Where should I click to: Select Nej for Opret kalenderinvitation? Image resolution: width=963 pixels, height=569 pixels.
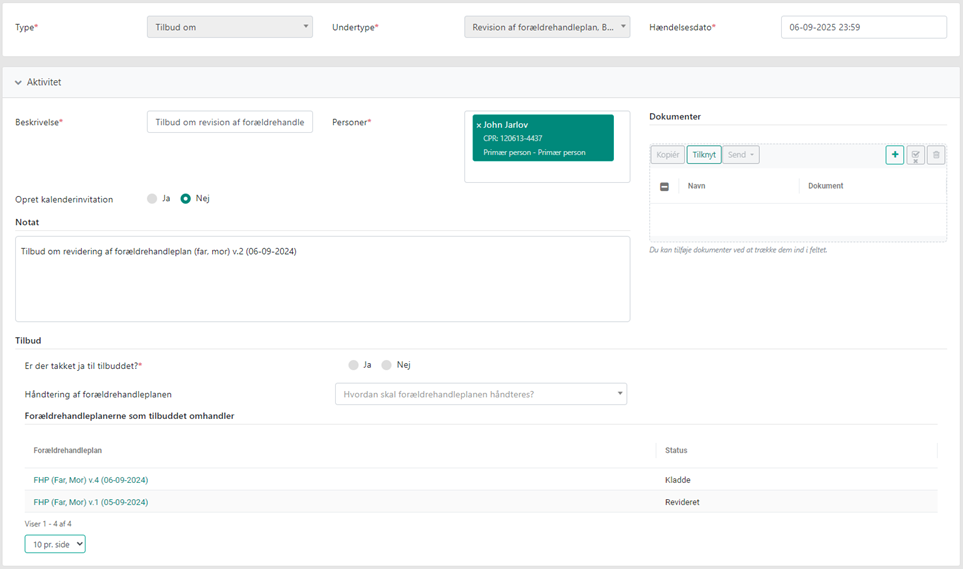click(186, 199)
